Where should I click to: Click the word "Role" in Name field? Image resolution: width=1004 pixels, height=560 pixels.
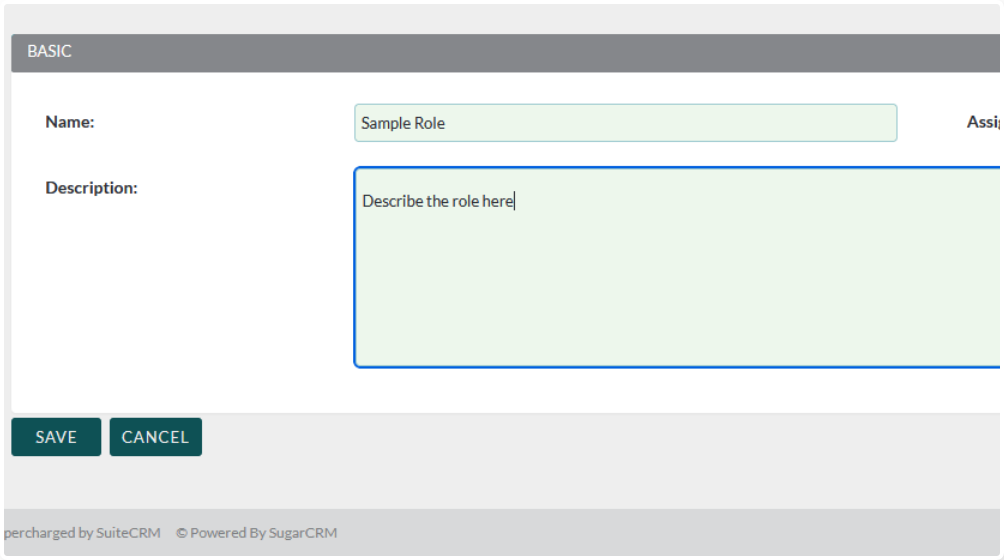tap(430, 123)
